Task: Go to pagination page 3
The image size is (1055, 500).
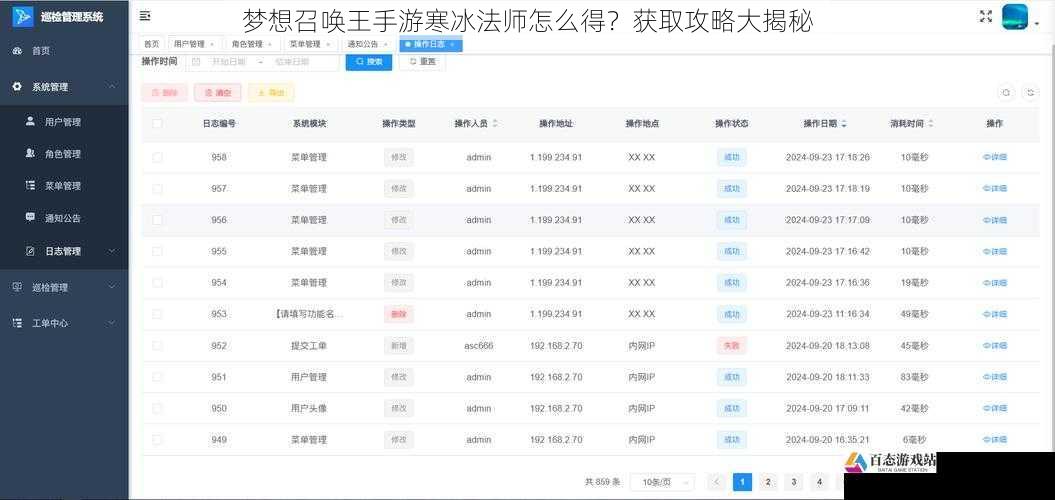Action: point(793,482)
